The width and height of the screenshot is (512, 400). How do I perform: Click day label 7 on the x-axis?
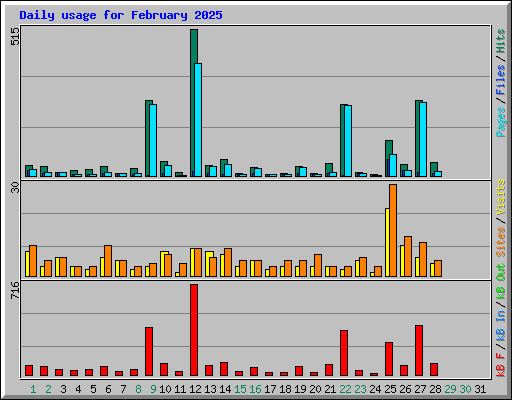(x=123, y=389)
